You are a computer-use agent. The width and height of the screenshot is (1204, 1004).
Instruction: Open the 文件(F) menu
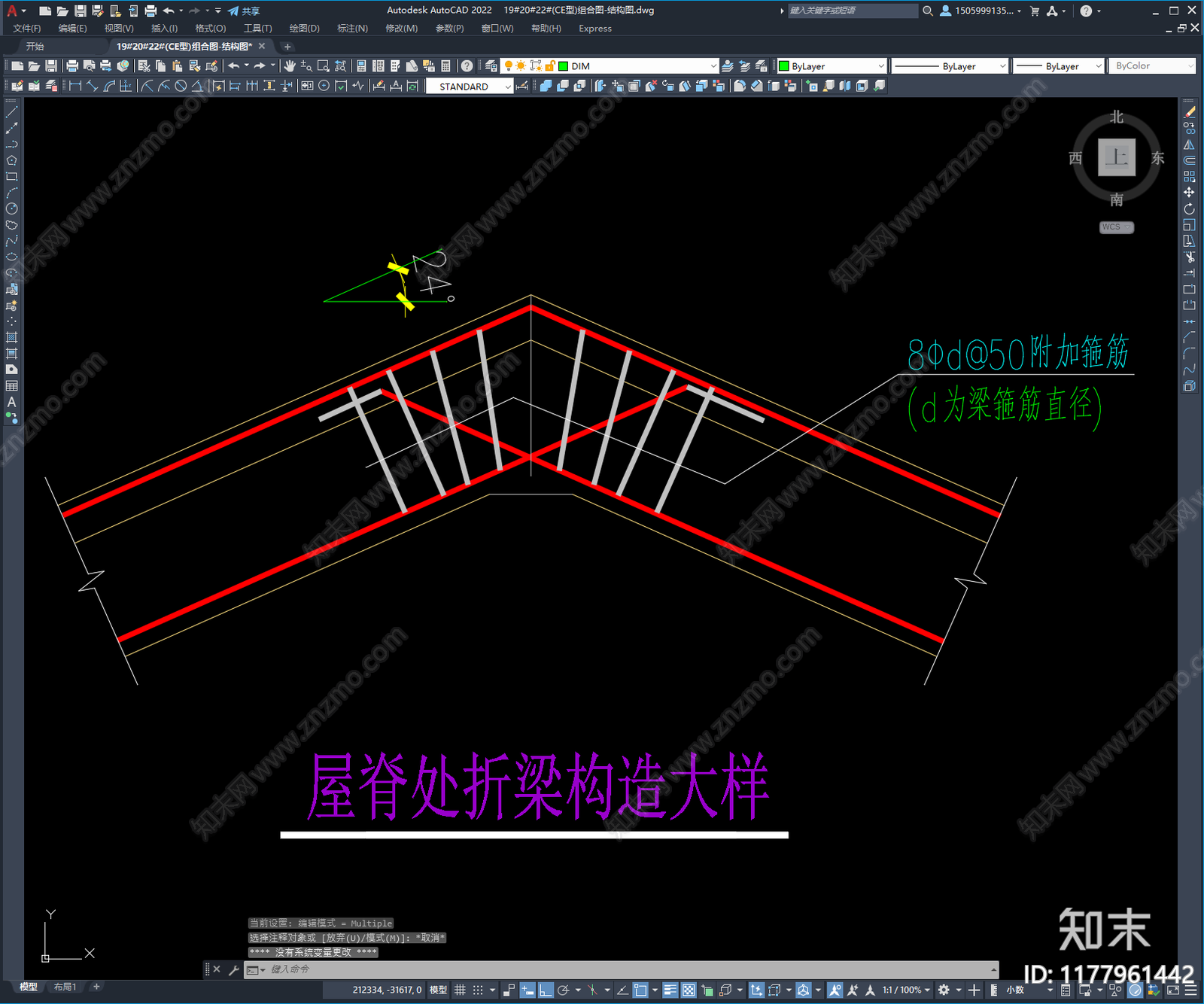(x=27, y=29)
